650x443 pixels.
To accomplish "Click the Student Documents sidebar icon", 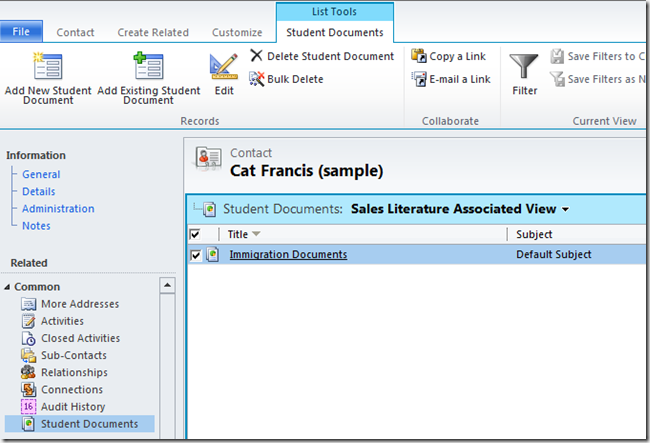I will [28, 424].
